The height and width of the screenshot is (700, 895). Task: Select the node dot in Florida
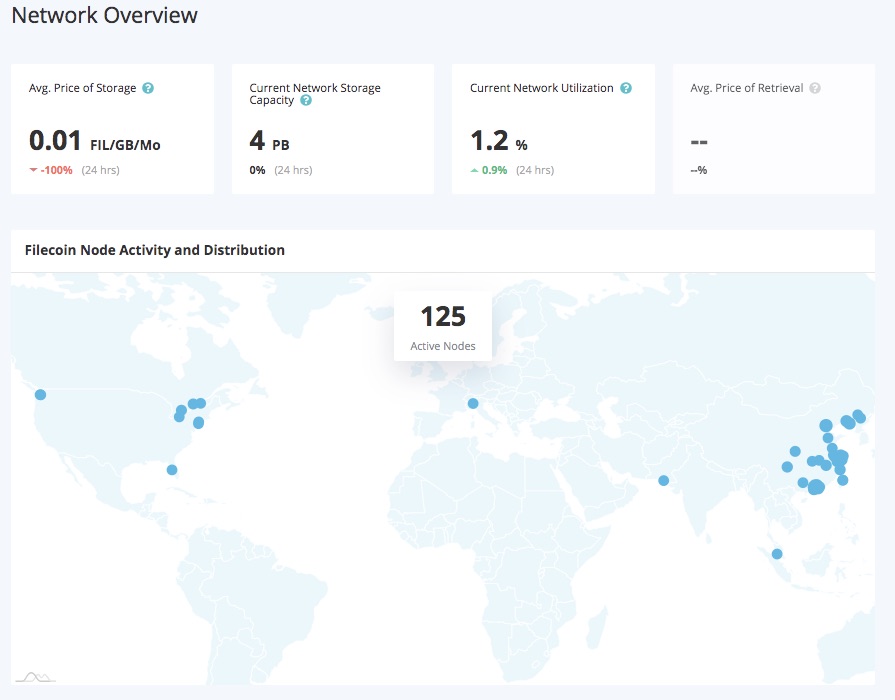point(172,470)
